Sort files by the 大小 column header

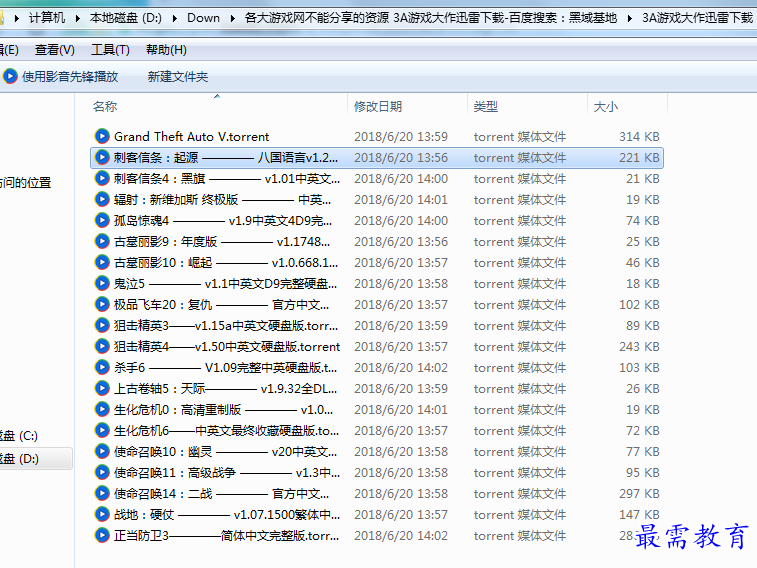(627, 106)
